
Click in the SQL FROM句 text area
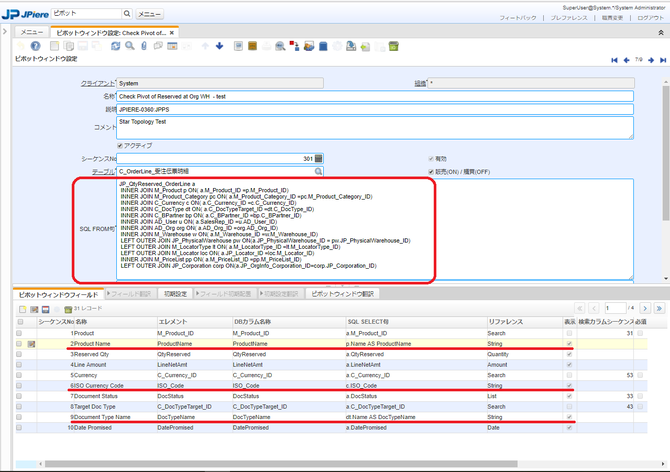coord(375,229)
